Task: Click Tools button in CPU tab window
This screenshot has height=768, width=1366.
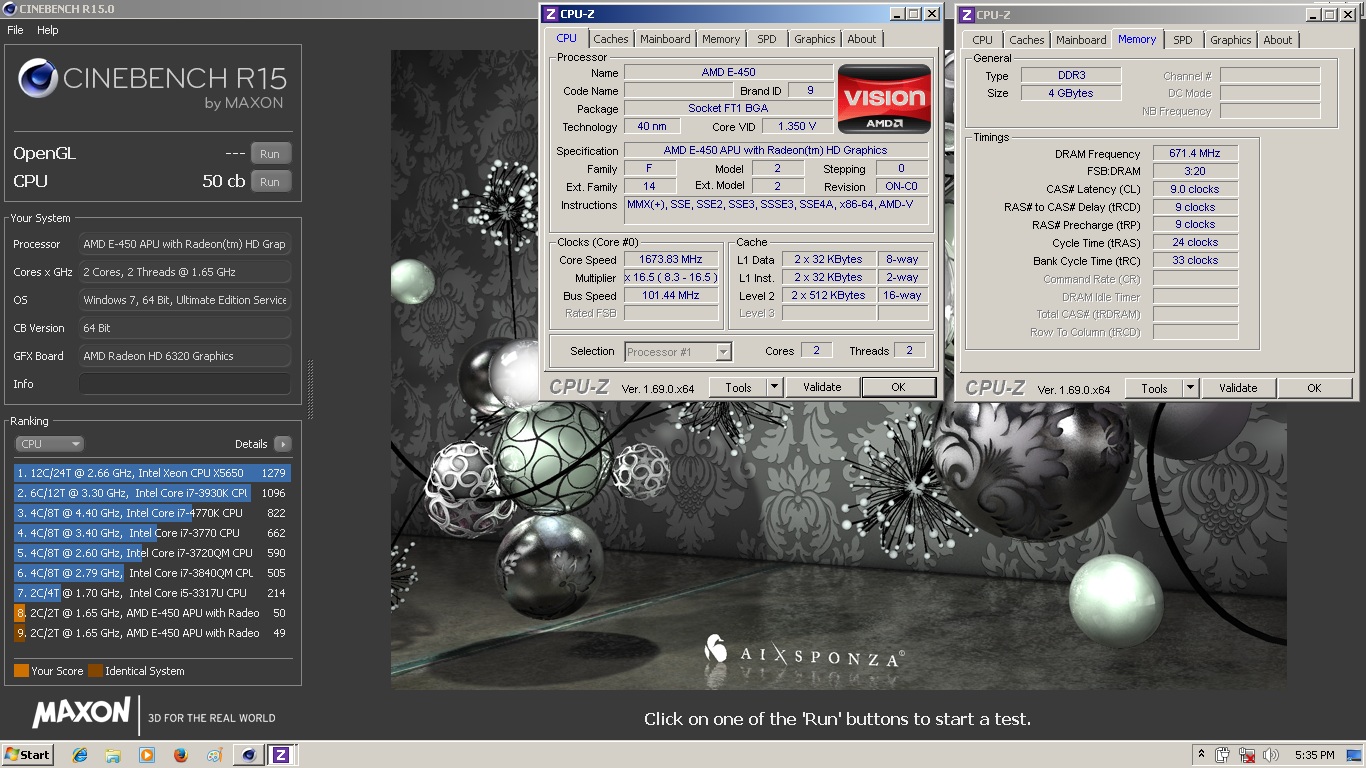Action: (x=738, y=387)
